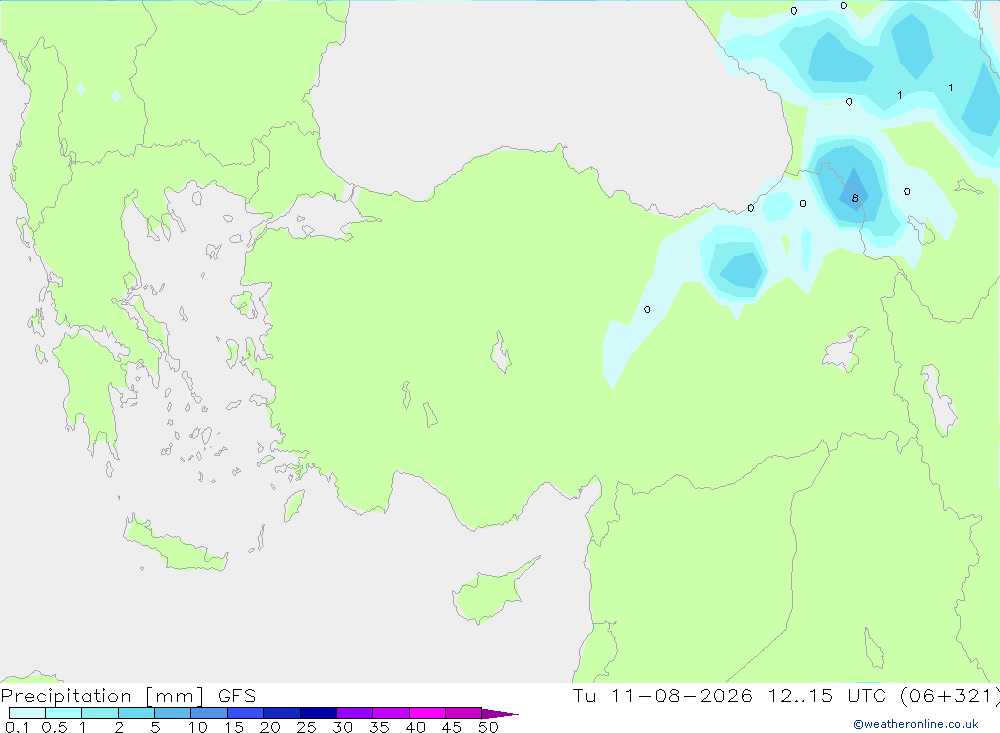Select the 40–45 mm legend color swatch
The image size is (1000, 733).
pyautogui.click(x=427, y=713)
